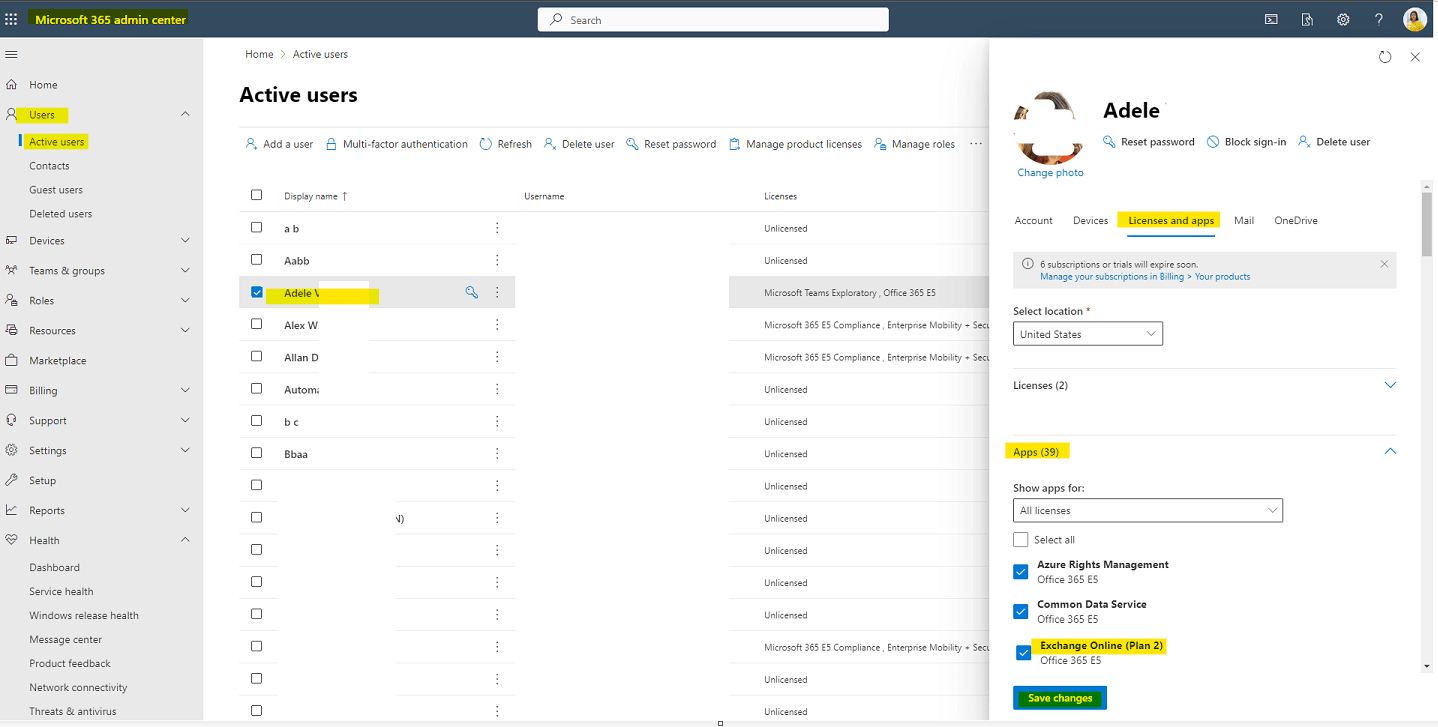Open Marketplace in the sidebar
This screenshot has height=727, width=1438.
click(57, 360)
